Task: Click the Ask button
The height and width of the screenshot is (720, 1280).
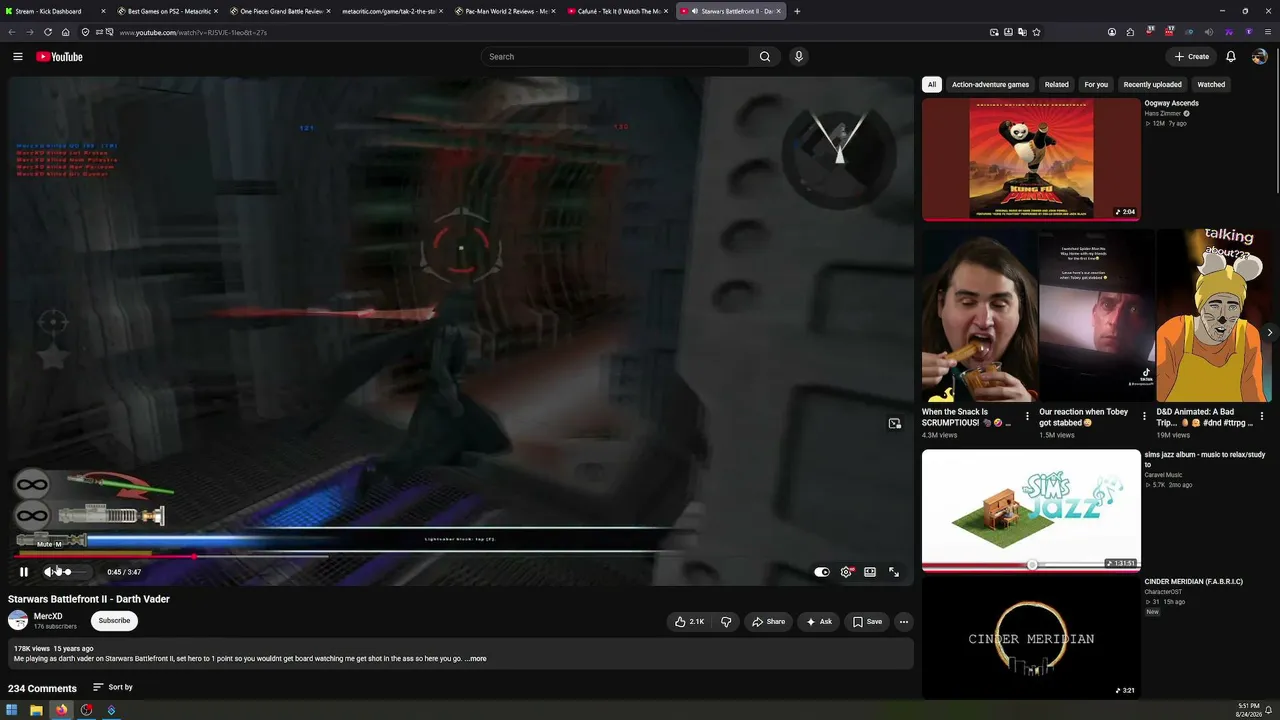Action: click(x=819, y=622)
